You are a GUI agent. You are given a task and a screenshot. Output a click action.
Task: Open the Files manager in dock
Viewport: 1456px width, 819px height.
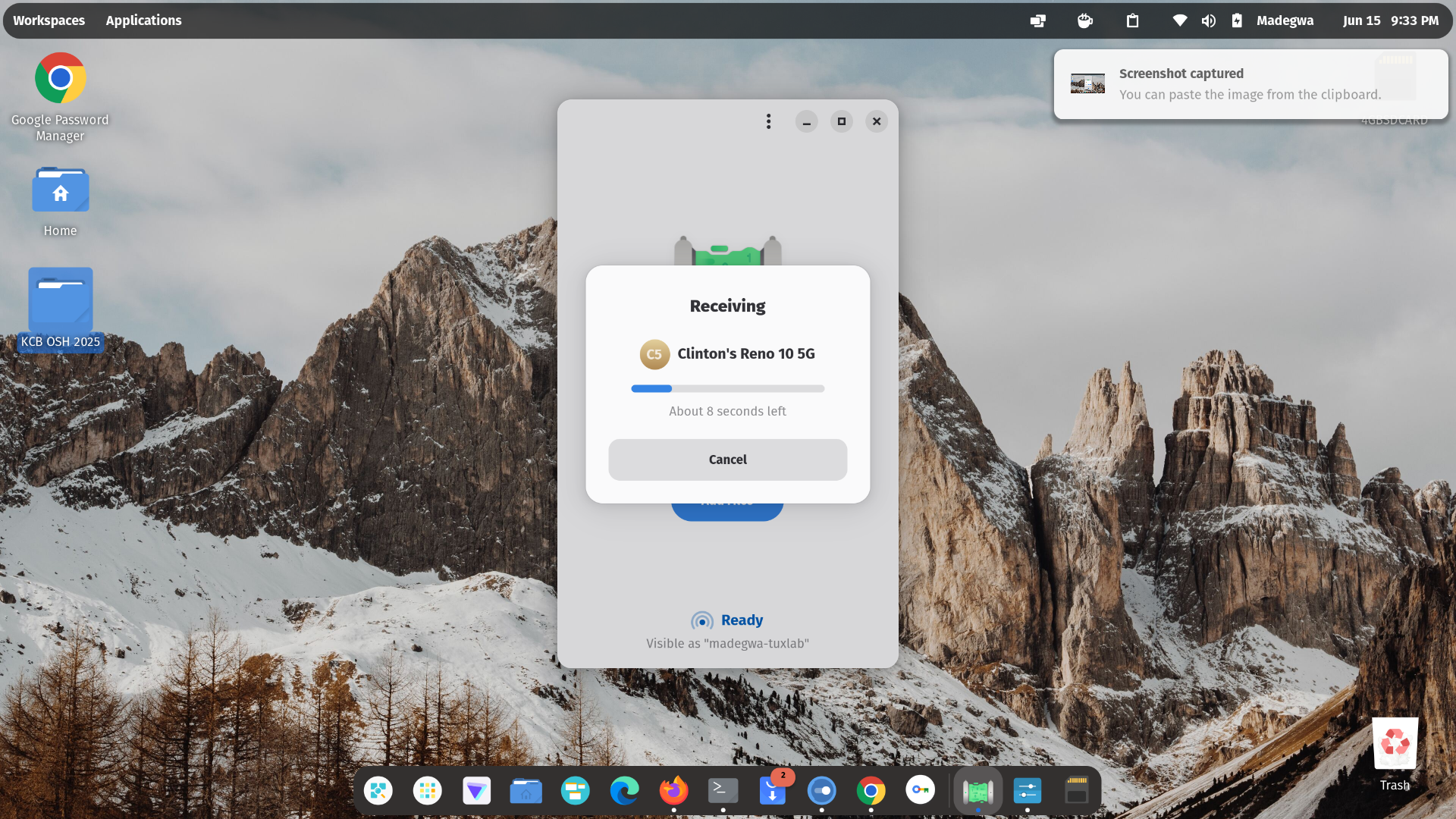click(x=526, y=791)
